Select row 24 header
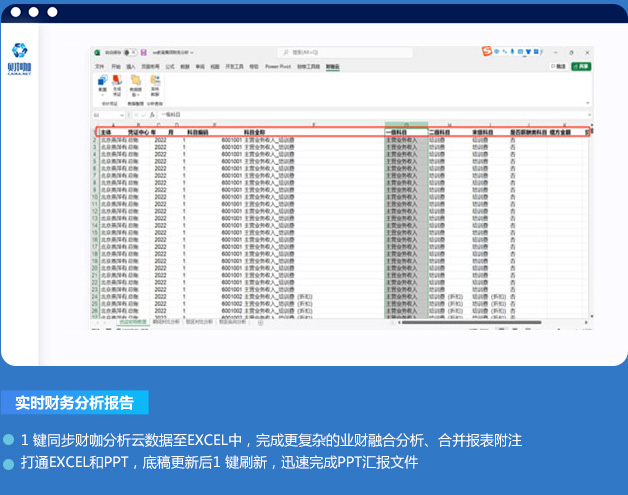The width and height of the screenshot is (628, 495). pyautogui.click(x=95, y=297)
